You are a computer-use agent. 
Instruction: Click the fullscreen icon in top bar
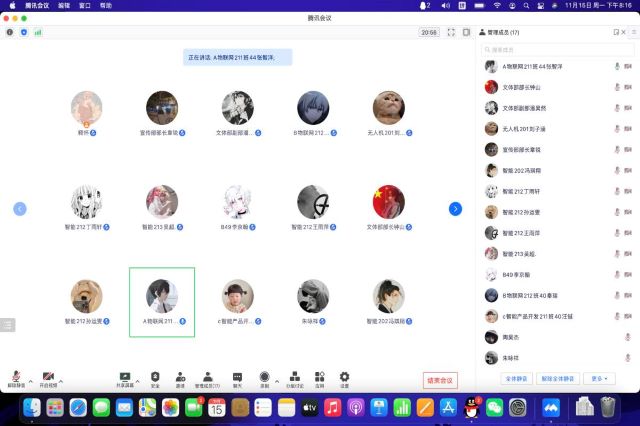tap(452, 32)
